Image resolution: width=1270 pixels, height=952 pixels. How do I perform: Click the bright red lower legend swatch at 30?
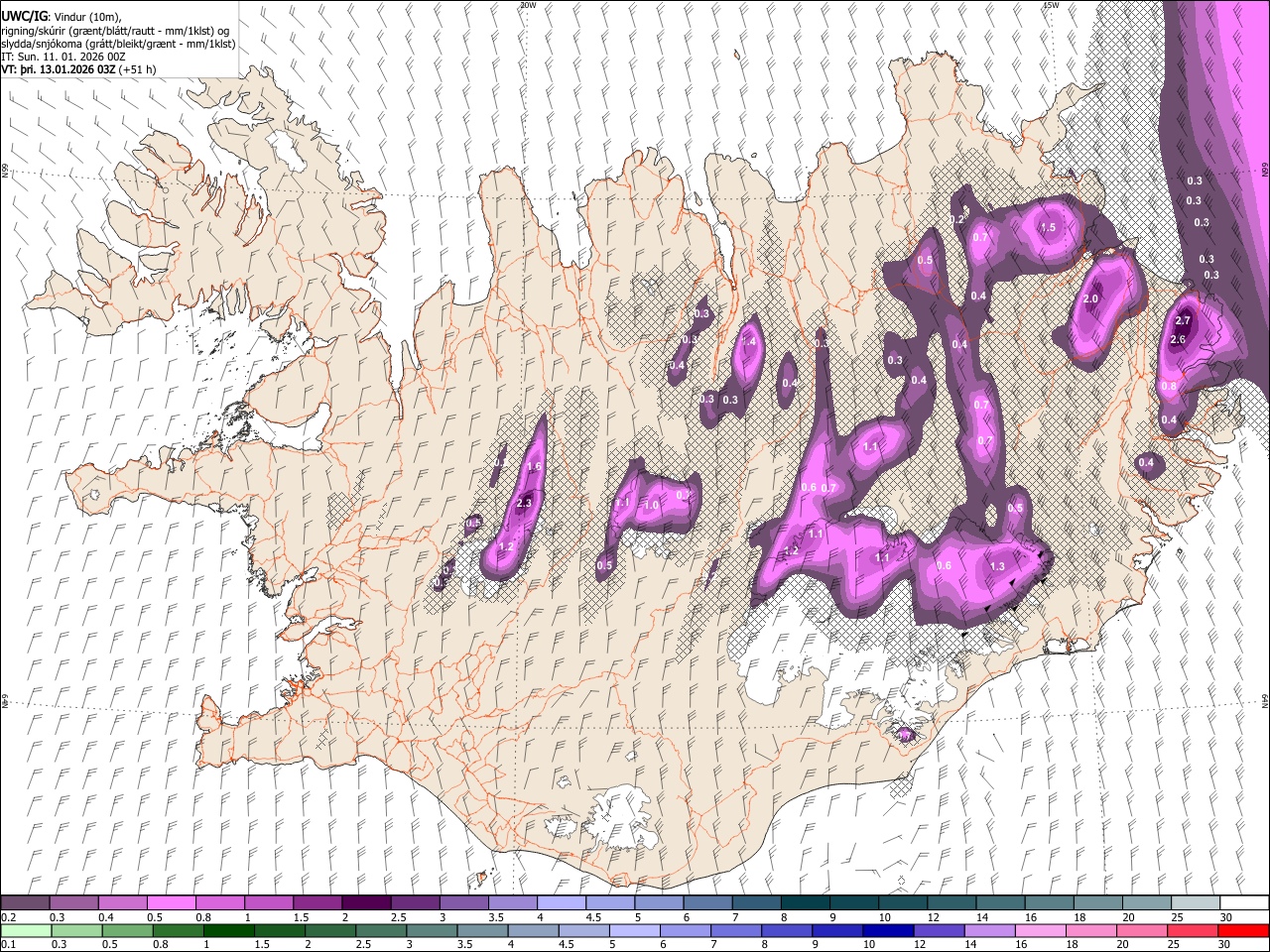click(1242, 931)
